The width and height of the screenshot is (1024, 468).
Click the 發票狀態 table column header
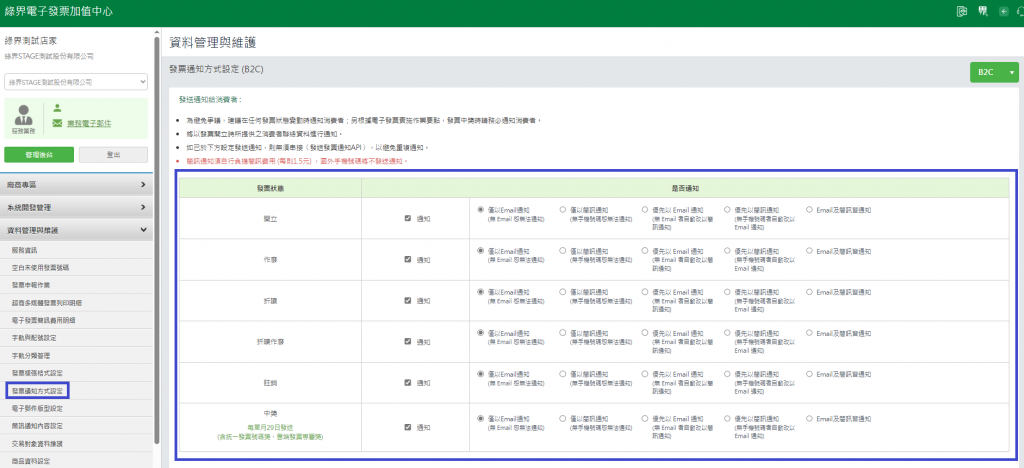point(270,188)
